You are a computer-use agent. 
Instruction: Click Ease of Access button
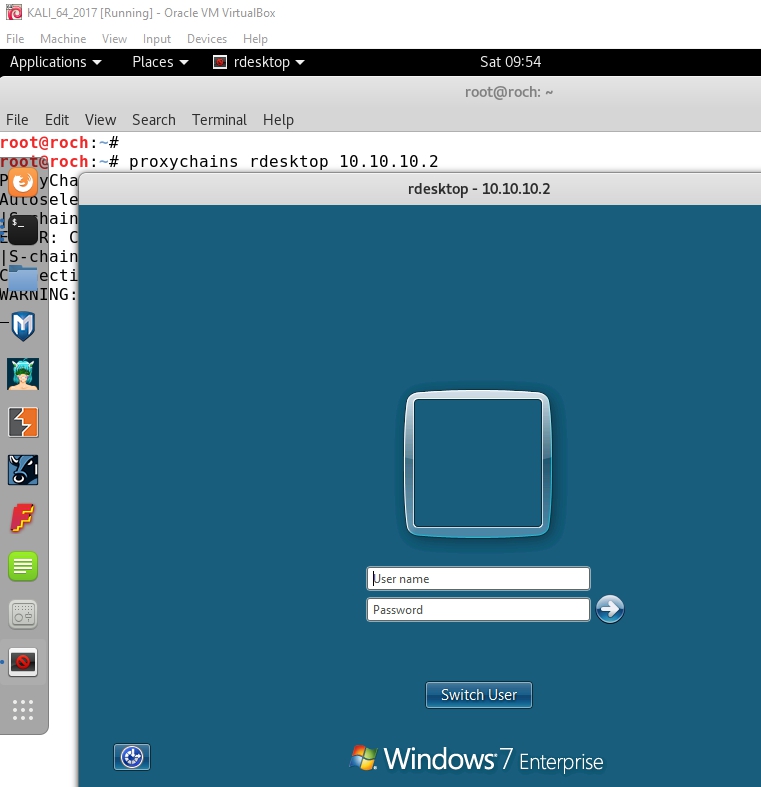point(132,757)
